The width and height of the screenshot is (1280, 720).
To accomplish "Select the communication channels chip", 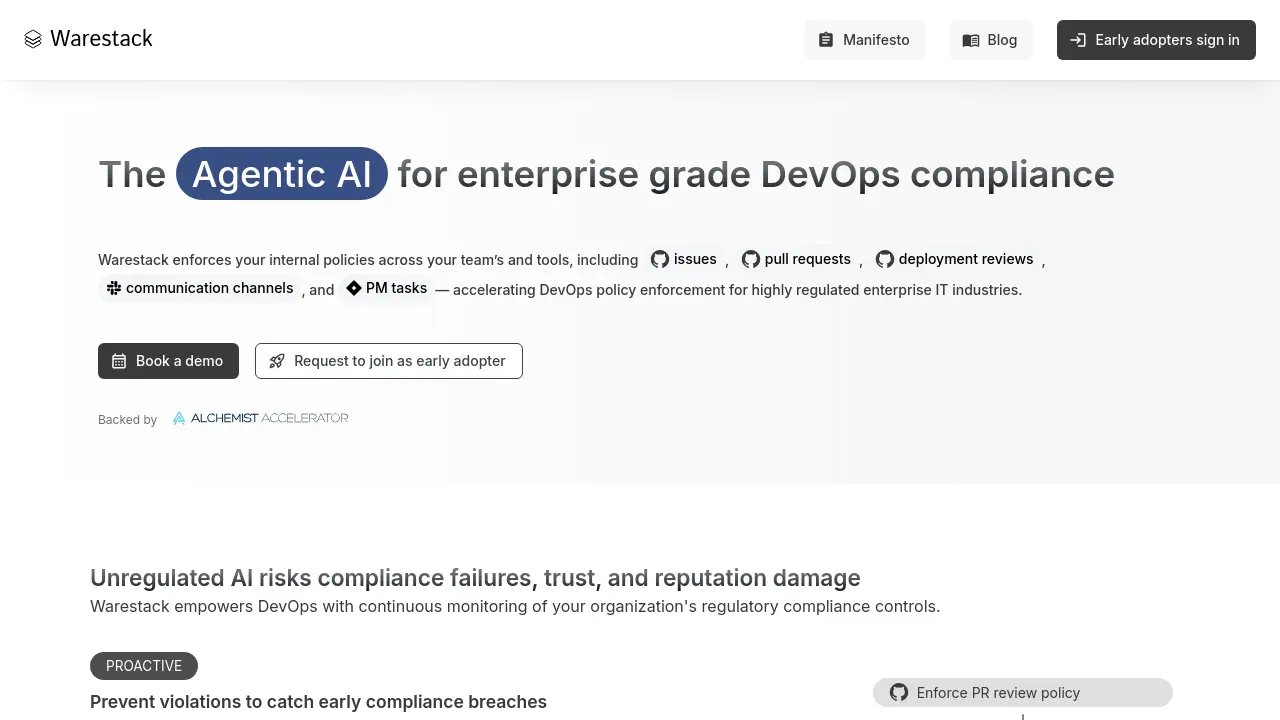I will tap(200, 288).
